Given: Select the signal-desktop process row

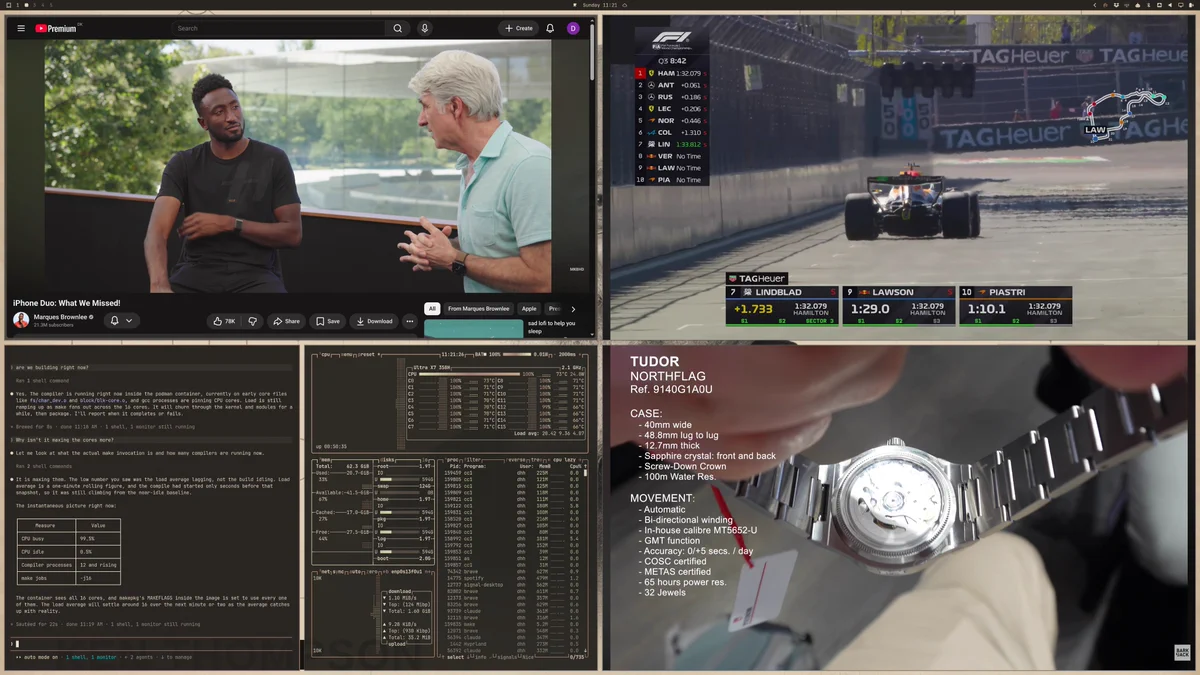Looking at the screenshot, I should coord(511,585).
